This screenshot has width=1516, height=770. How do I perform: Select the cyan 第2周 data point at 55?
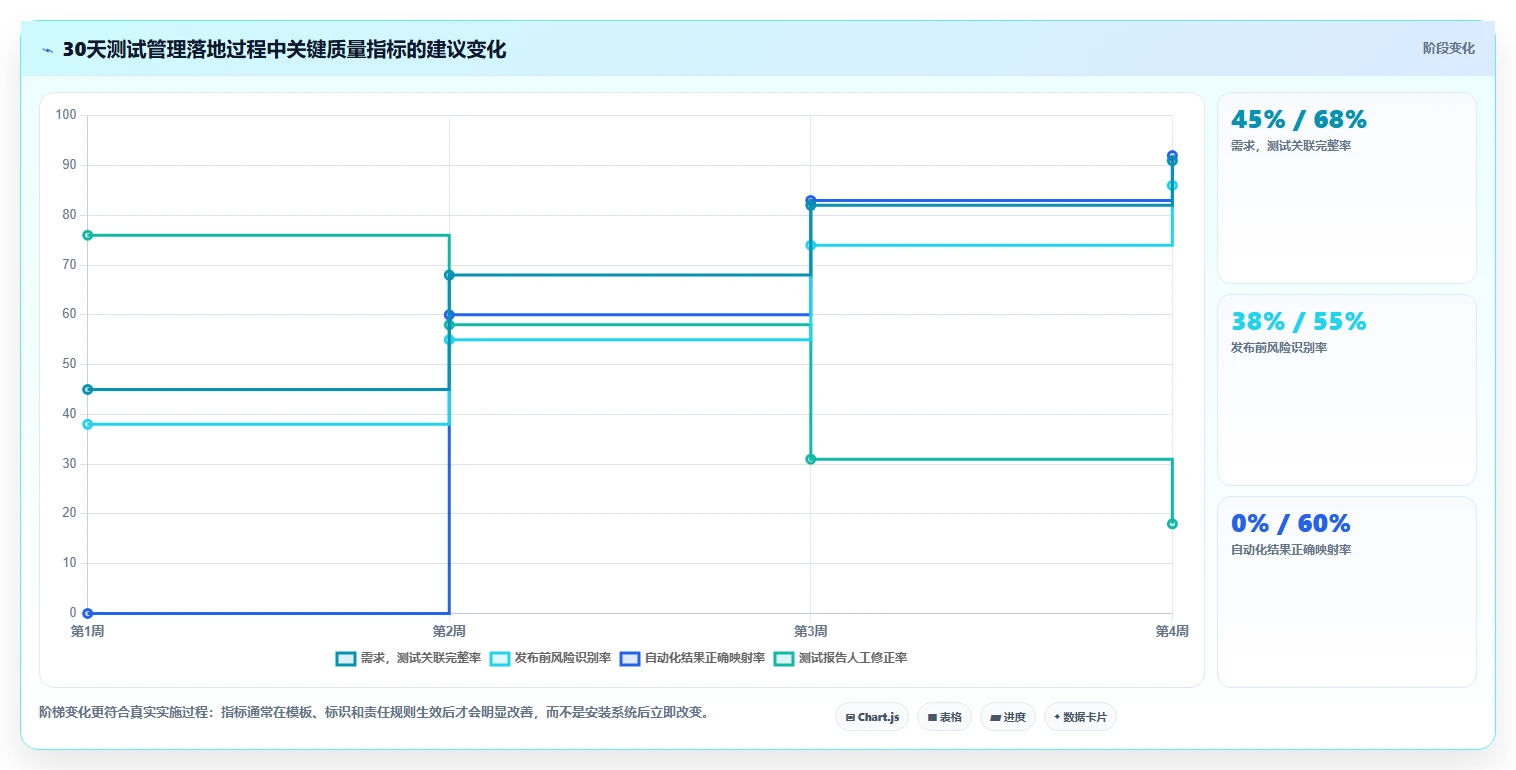(x=449, y=340)
